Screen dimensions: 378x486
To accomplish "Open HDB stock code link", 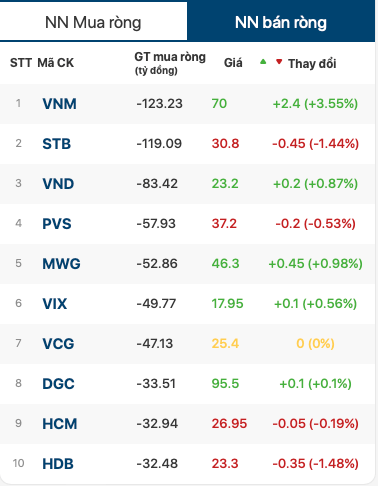I will (x=58, y=464).
